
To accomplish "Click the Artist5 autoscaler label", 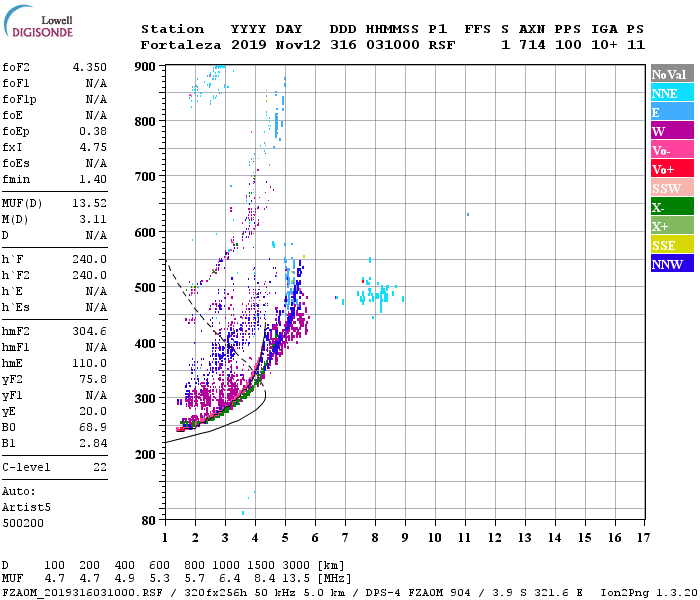I will (26, 508).
